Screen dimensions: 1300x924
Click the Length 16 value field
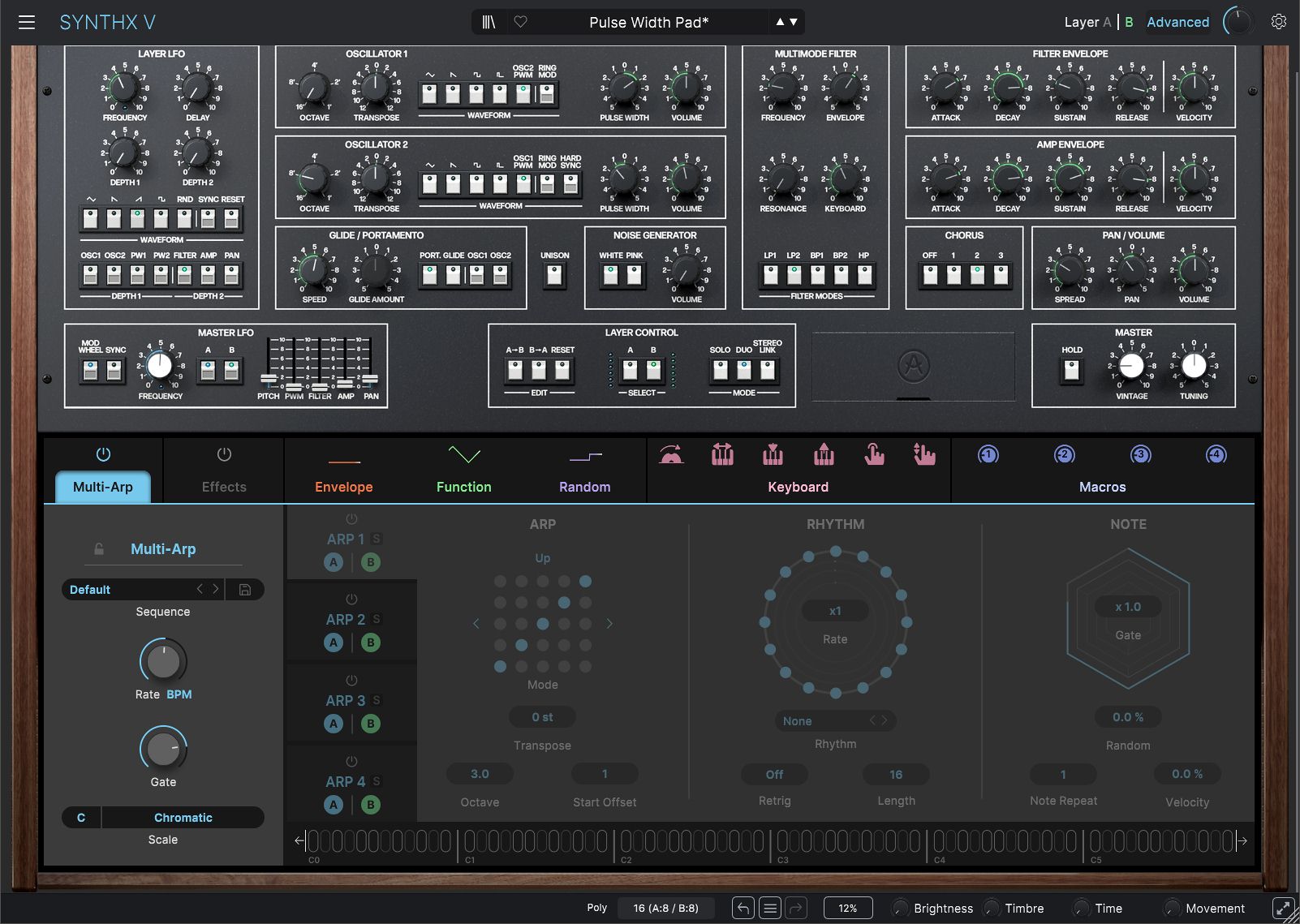[x=896, y=774]
